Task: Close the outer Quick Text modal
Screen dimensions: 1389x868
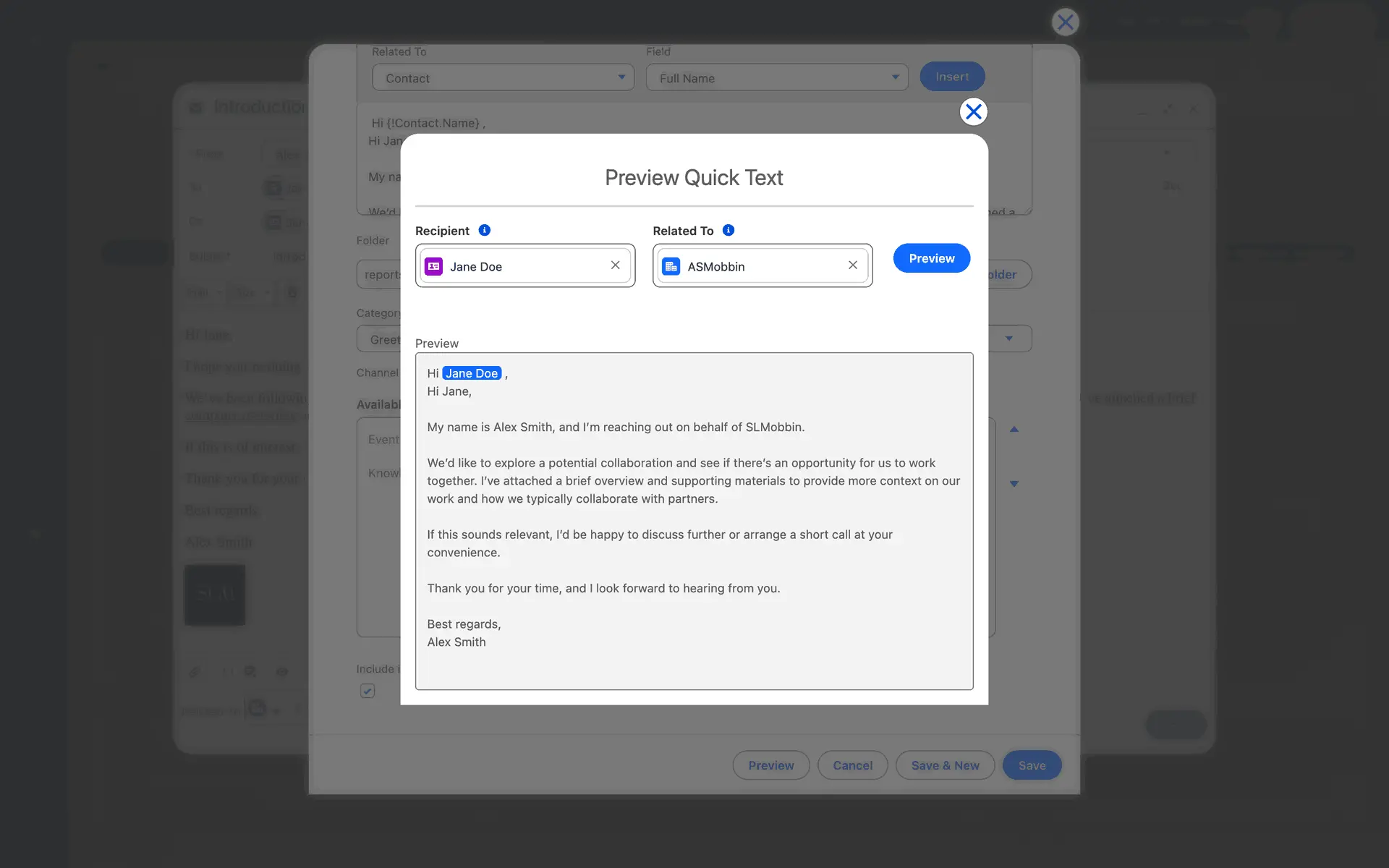Action: tap(1065, 22)
